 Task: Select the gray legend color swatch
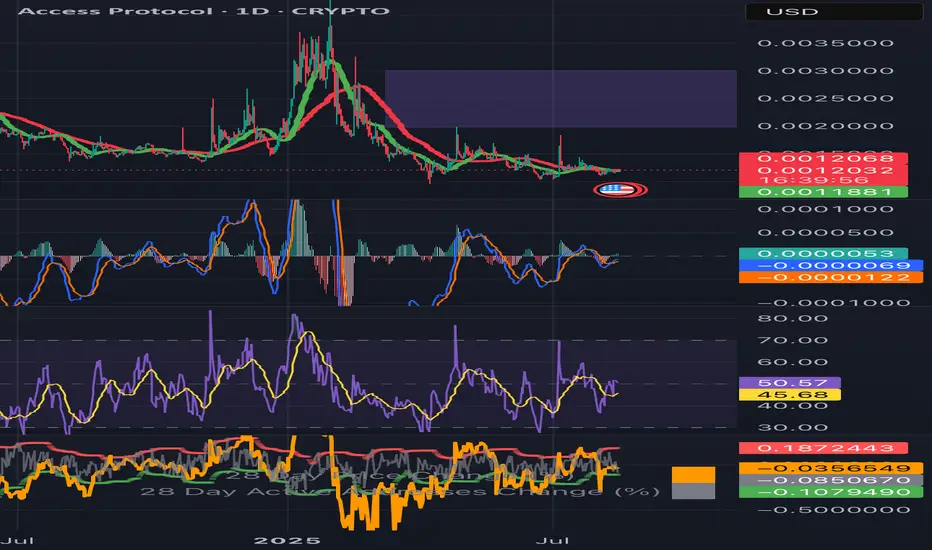[x=693, y=491]
